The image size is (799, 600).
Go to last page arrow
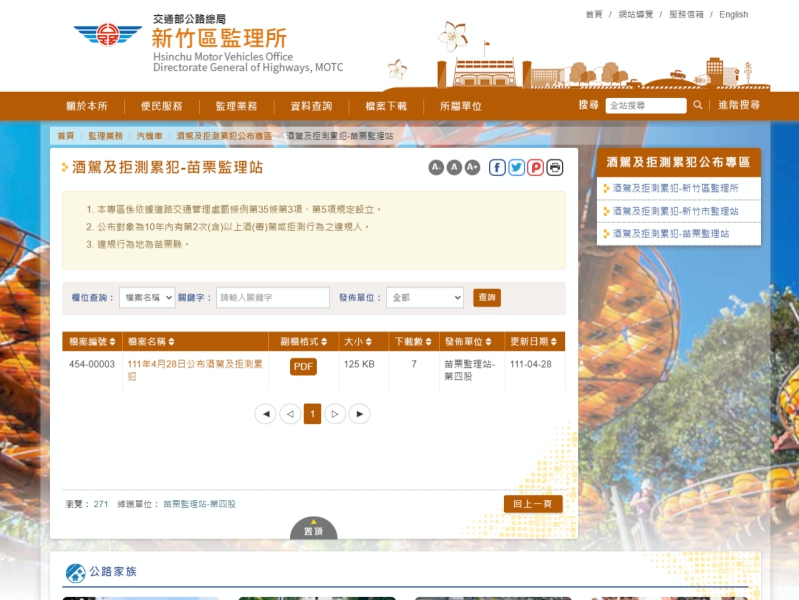click(x=359, y=414)
